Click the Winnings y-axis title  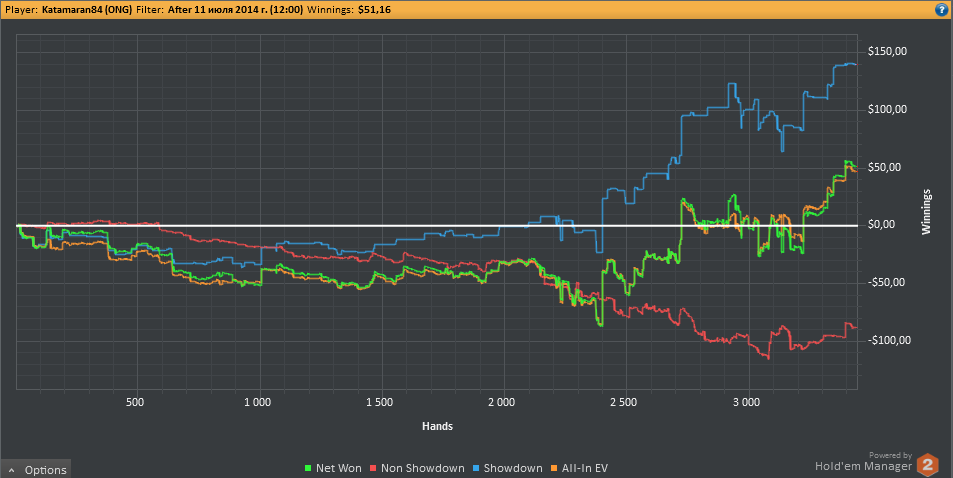click(926, 210)
